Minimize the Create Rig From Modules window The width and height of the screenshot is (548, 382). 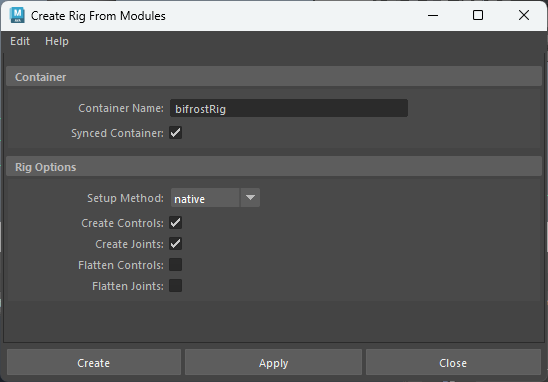point(433,15)
